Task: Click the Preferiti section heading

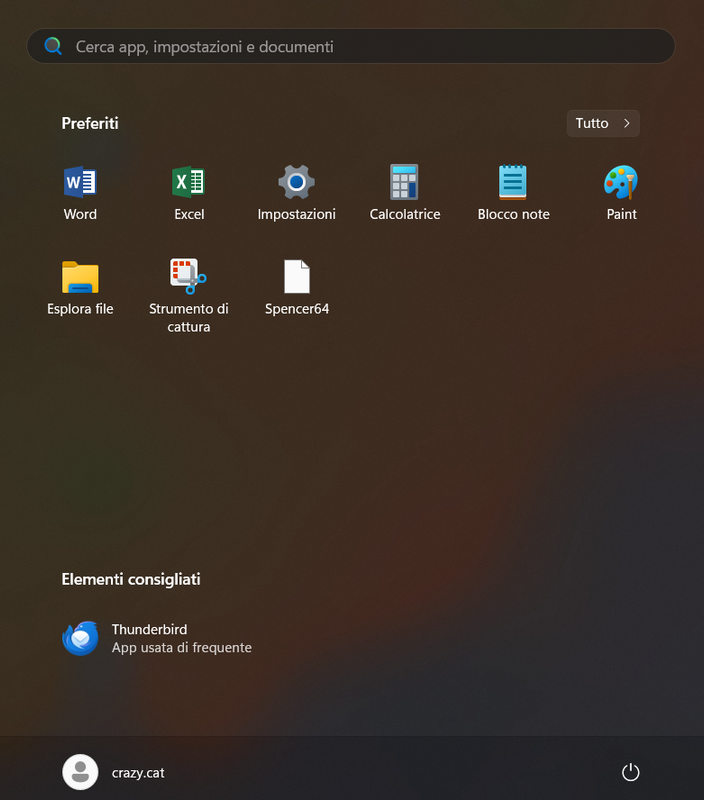Action: point(90,123)
